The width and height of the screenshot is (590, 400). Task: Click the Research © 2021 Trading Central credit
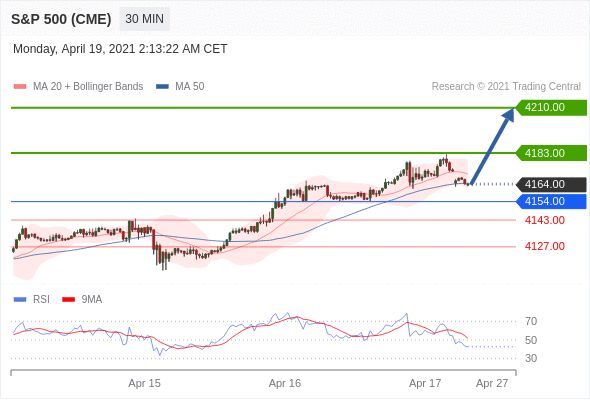(x=506, y=87)
